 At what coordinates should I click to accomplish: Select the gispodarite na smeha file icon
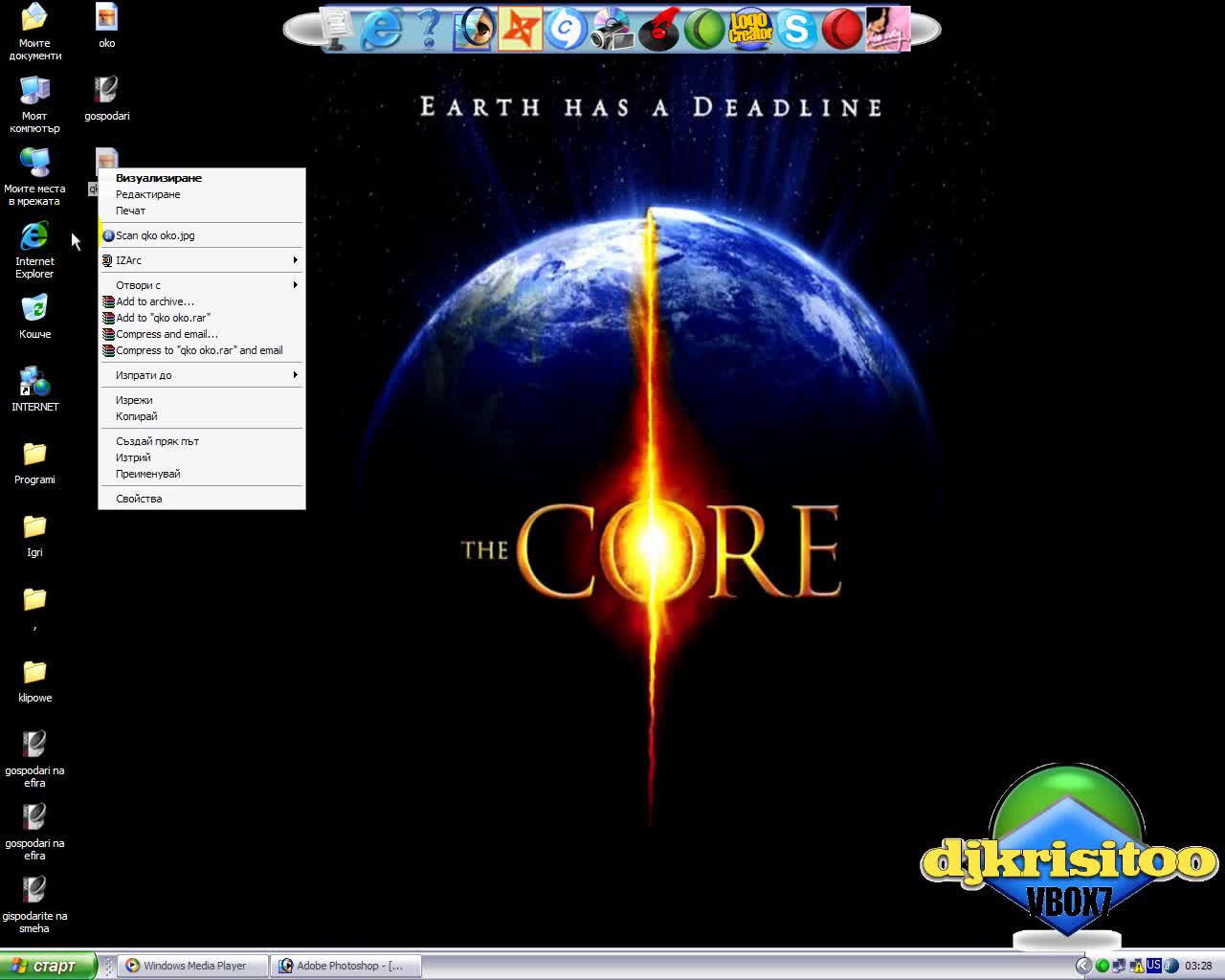click(34, 905)
